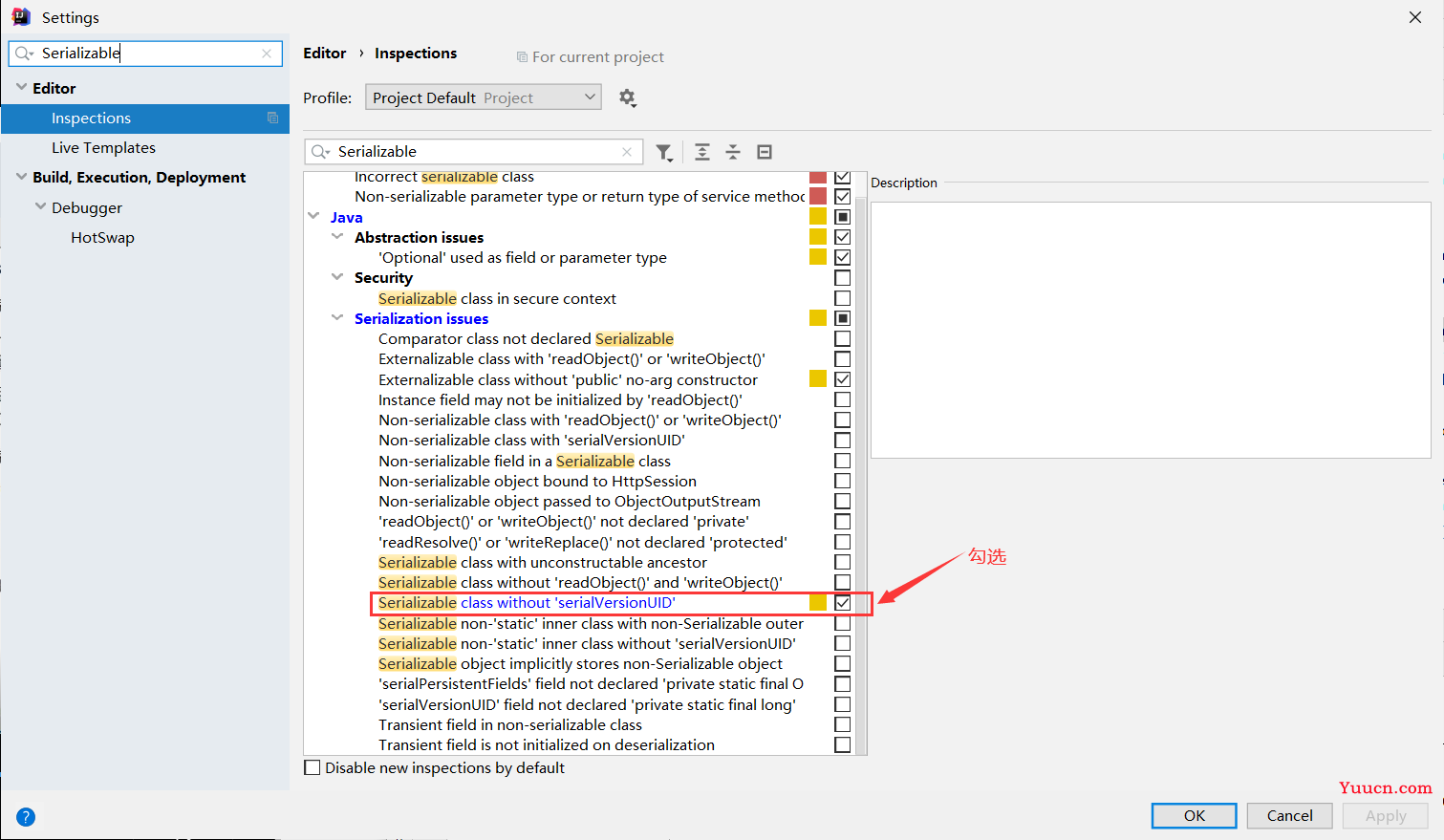Enable 'Non-serializable field in a Serializable class' checkbox

842,461
